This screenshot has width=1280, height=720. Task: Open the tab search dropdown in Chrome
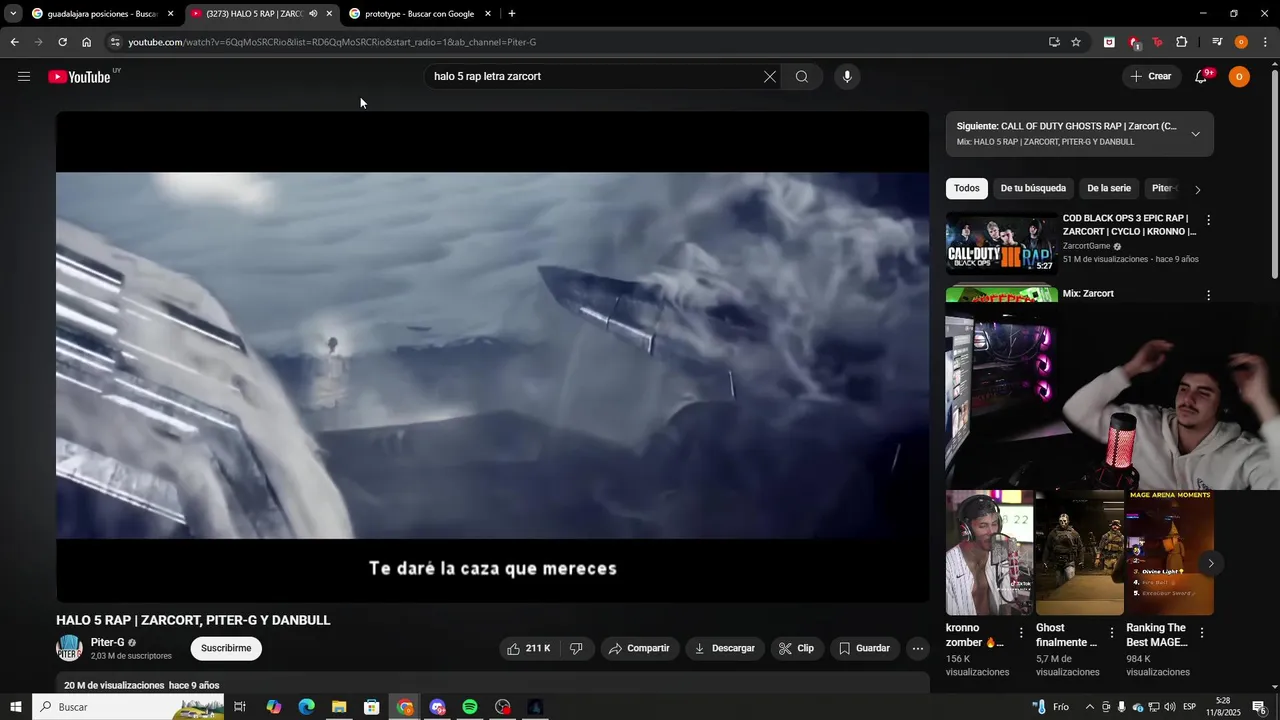point(13,14)
